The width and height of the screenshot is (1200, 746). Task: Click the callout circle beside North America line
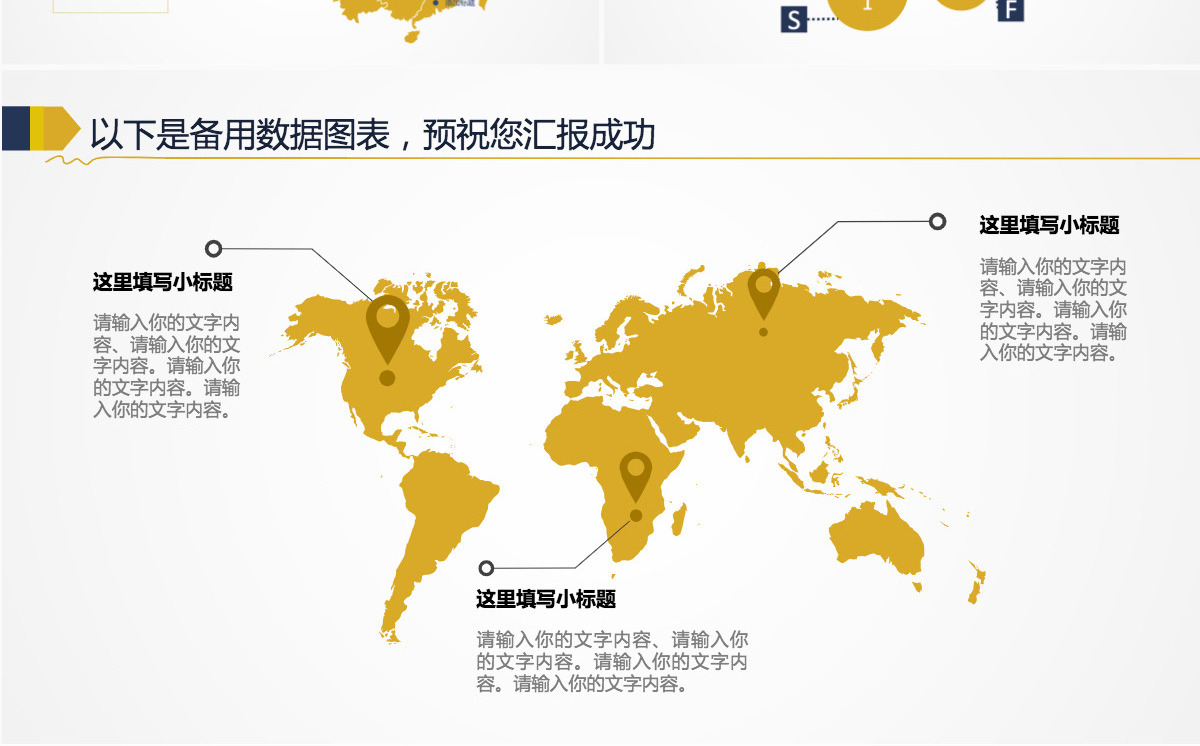pos(213,248)
